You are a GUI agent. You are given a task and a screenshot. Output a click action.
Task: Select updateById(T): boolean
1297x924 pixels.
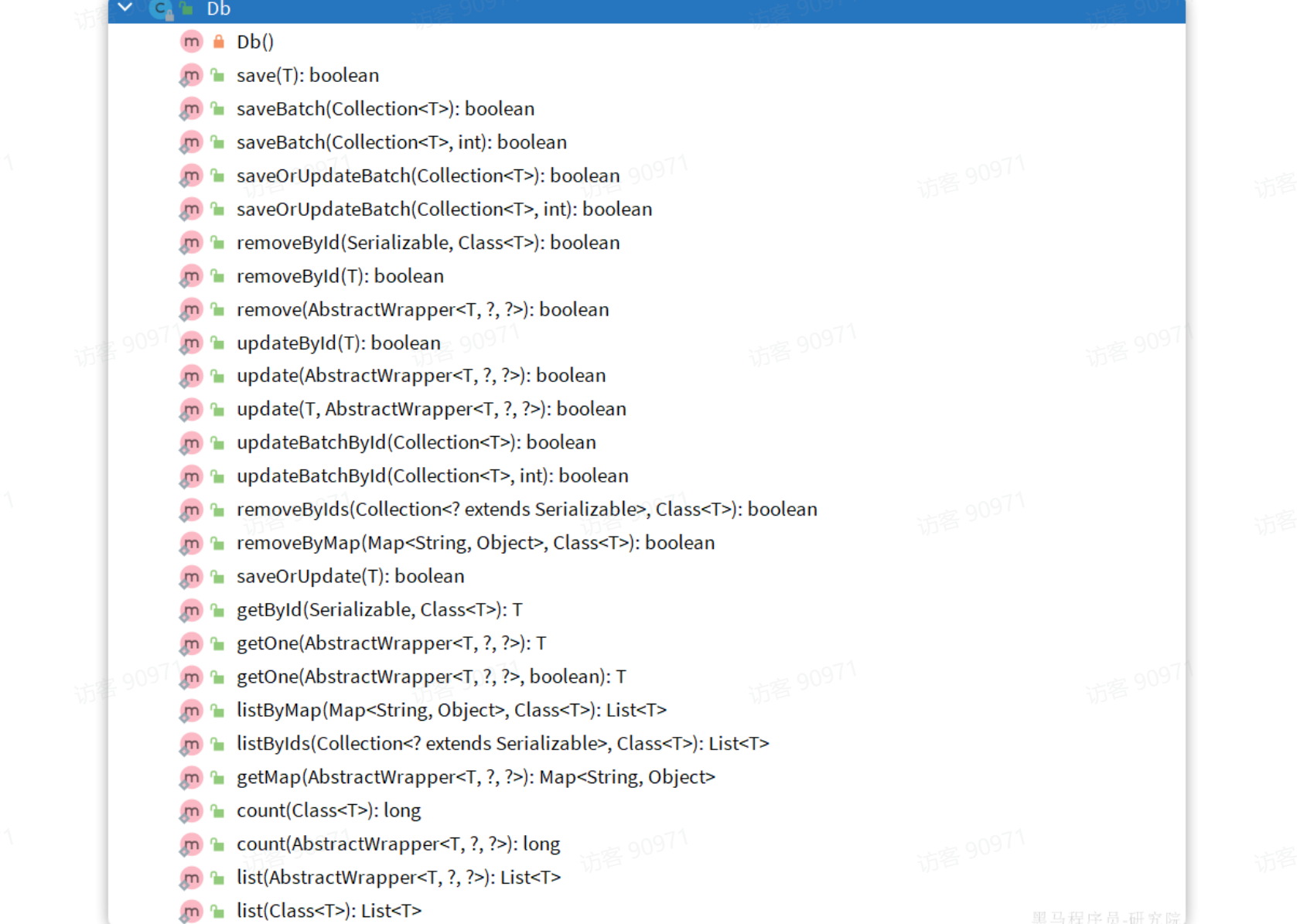[x=339, y=343]
